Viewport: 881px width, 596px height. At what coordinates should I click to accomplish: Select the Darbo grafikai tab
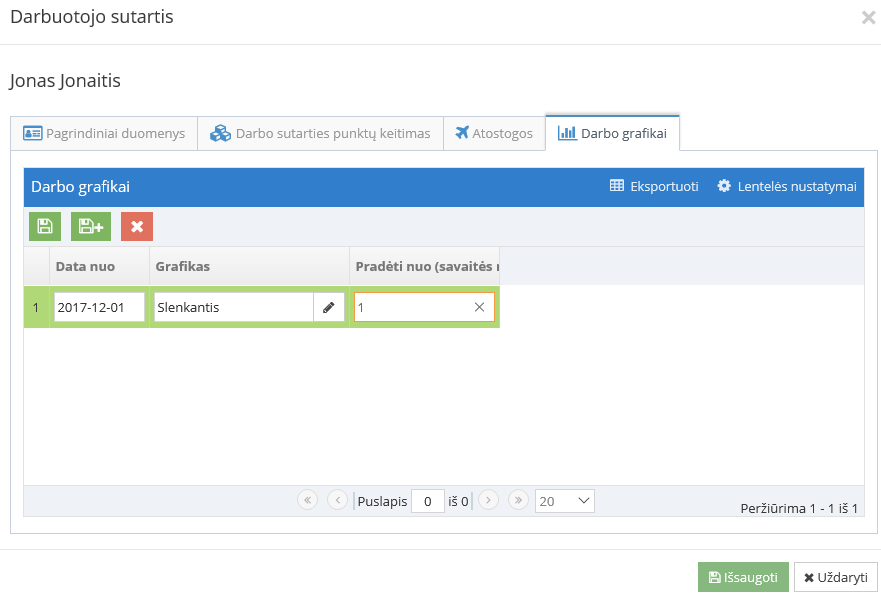tap(612, 133)
